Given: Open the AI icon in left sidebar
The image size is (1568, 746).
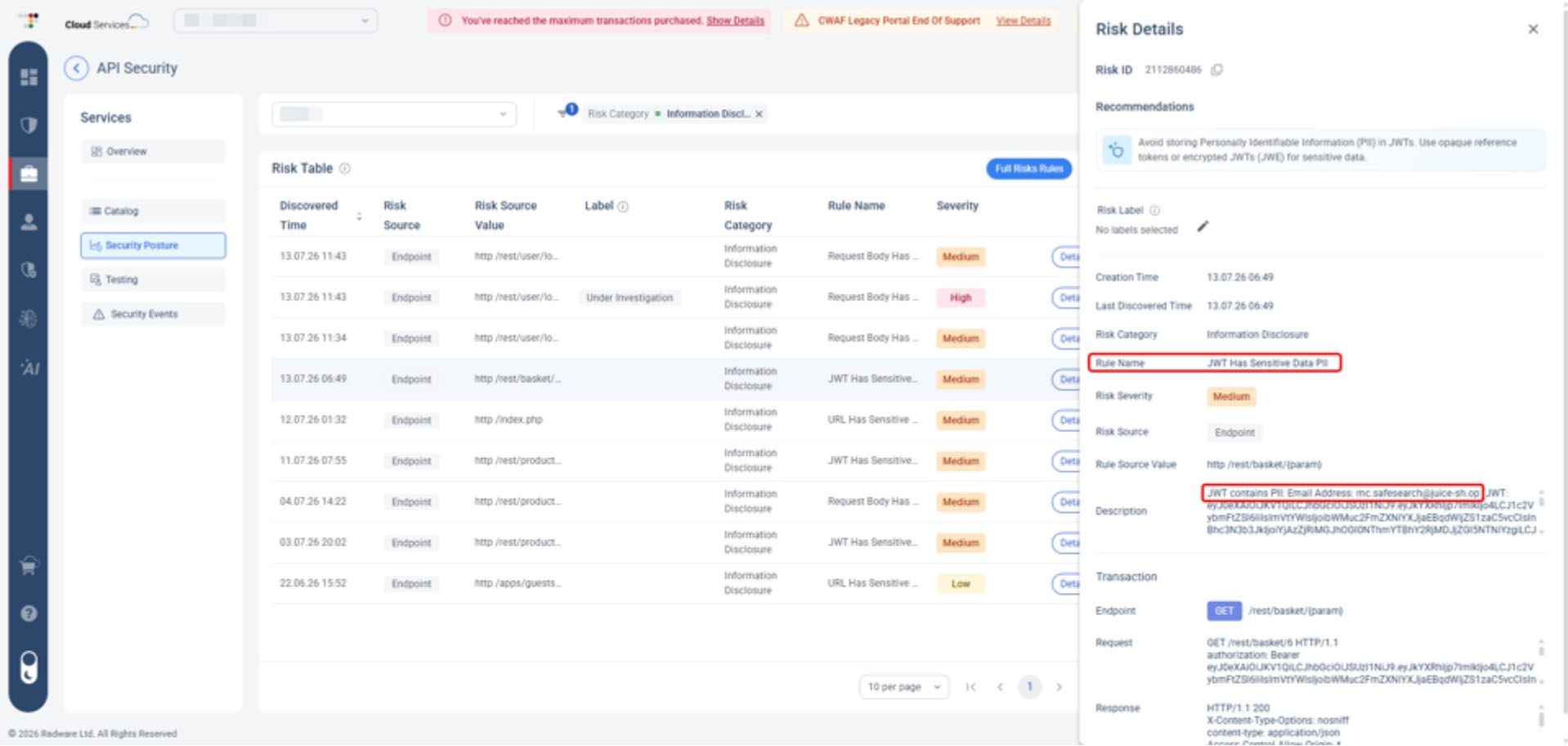Looking at the screenshot, I should click(29, 368).
